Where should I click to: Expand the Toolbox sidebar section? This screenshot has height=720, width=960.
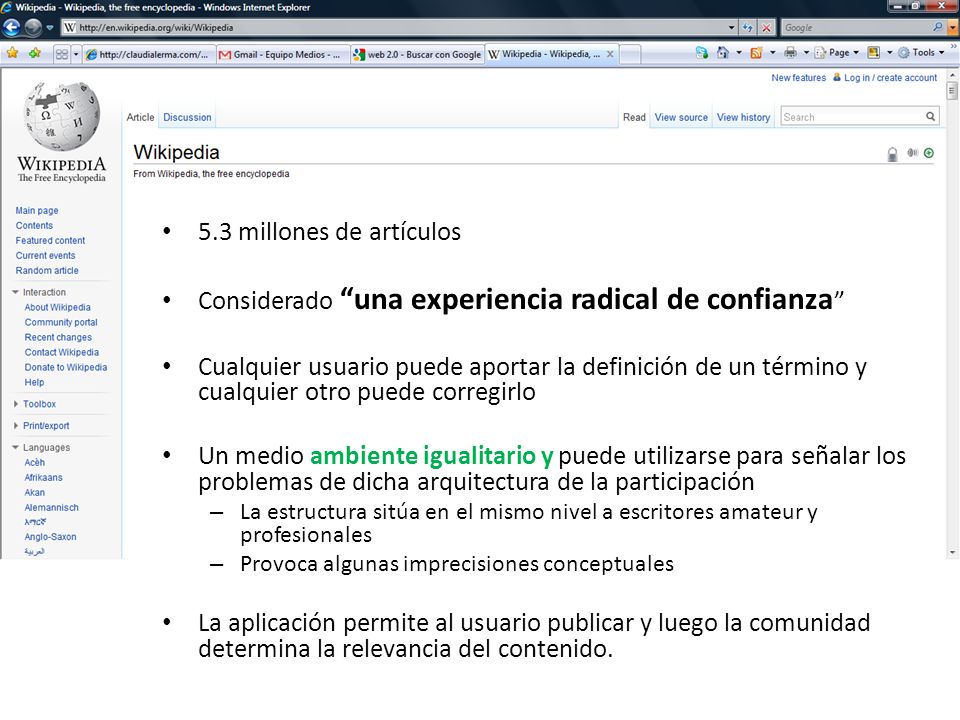[x=35, y=404]
